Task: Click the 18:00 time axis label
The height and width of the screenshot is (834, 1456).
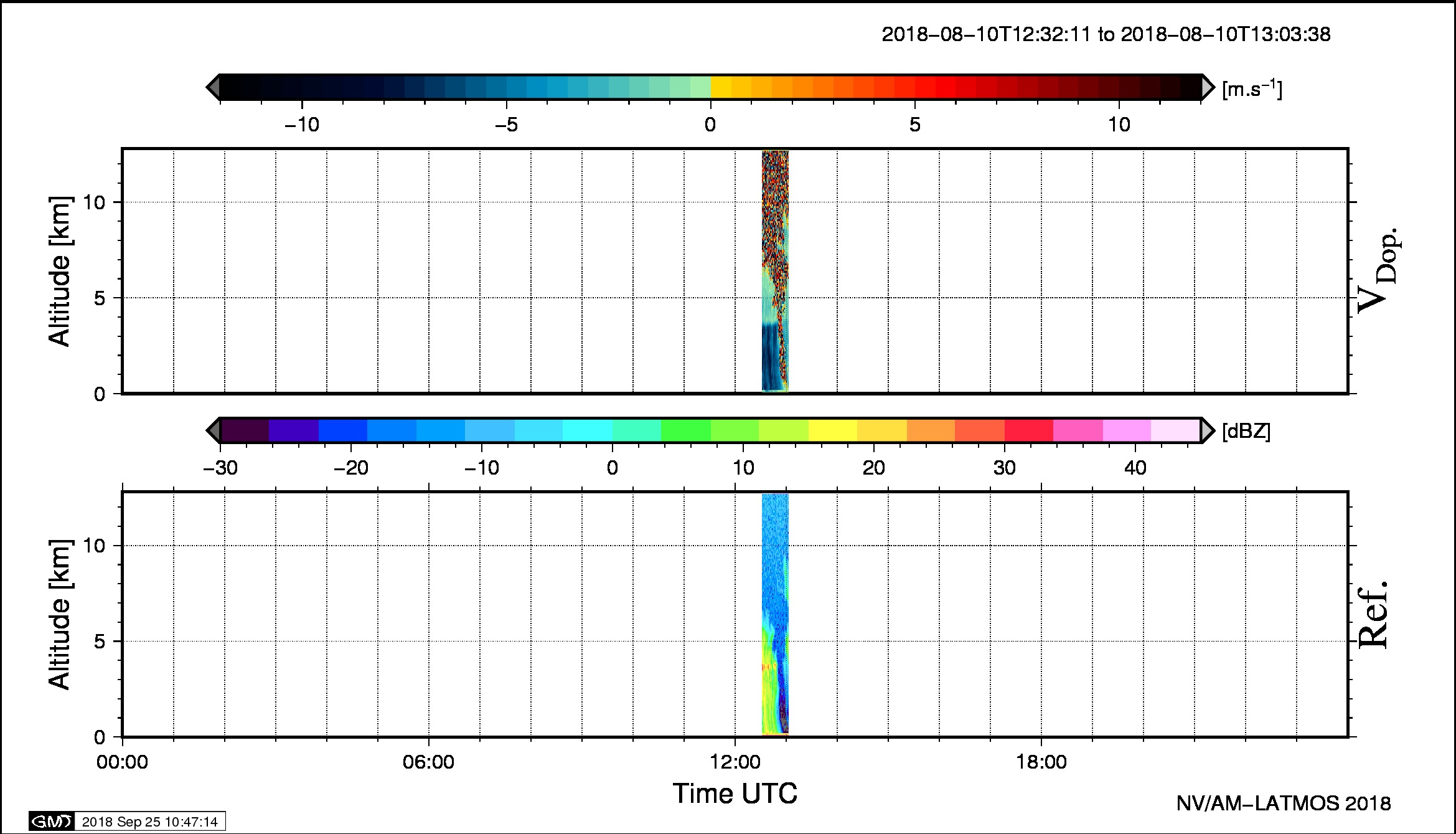Action: click(x=1041, y=762)
